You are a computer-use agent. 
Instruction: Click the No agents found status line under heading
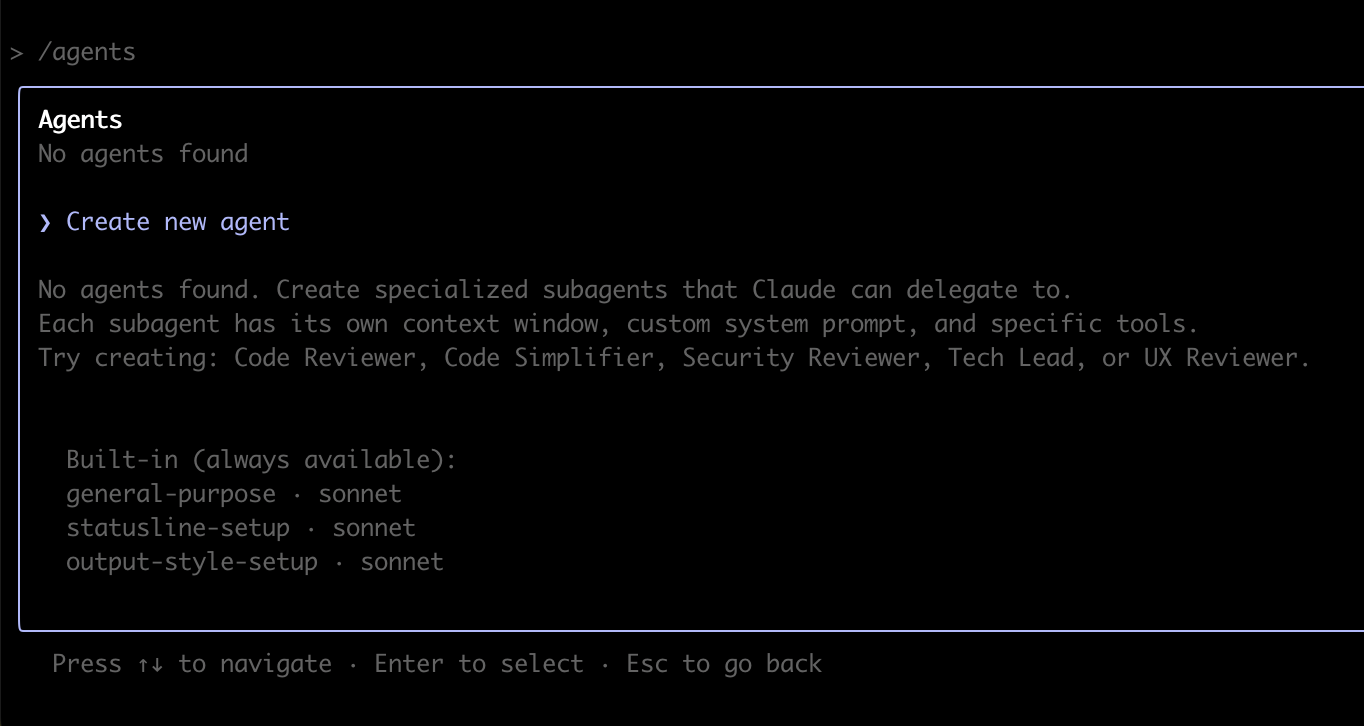pos(142,154)
